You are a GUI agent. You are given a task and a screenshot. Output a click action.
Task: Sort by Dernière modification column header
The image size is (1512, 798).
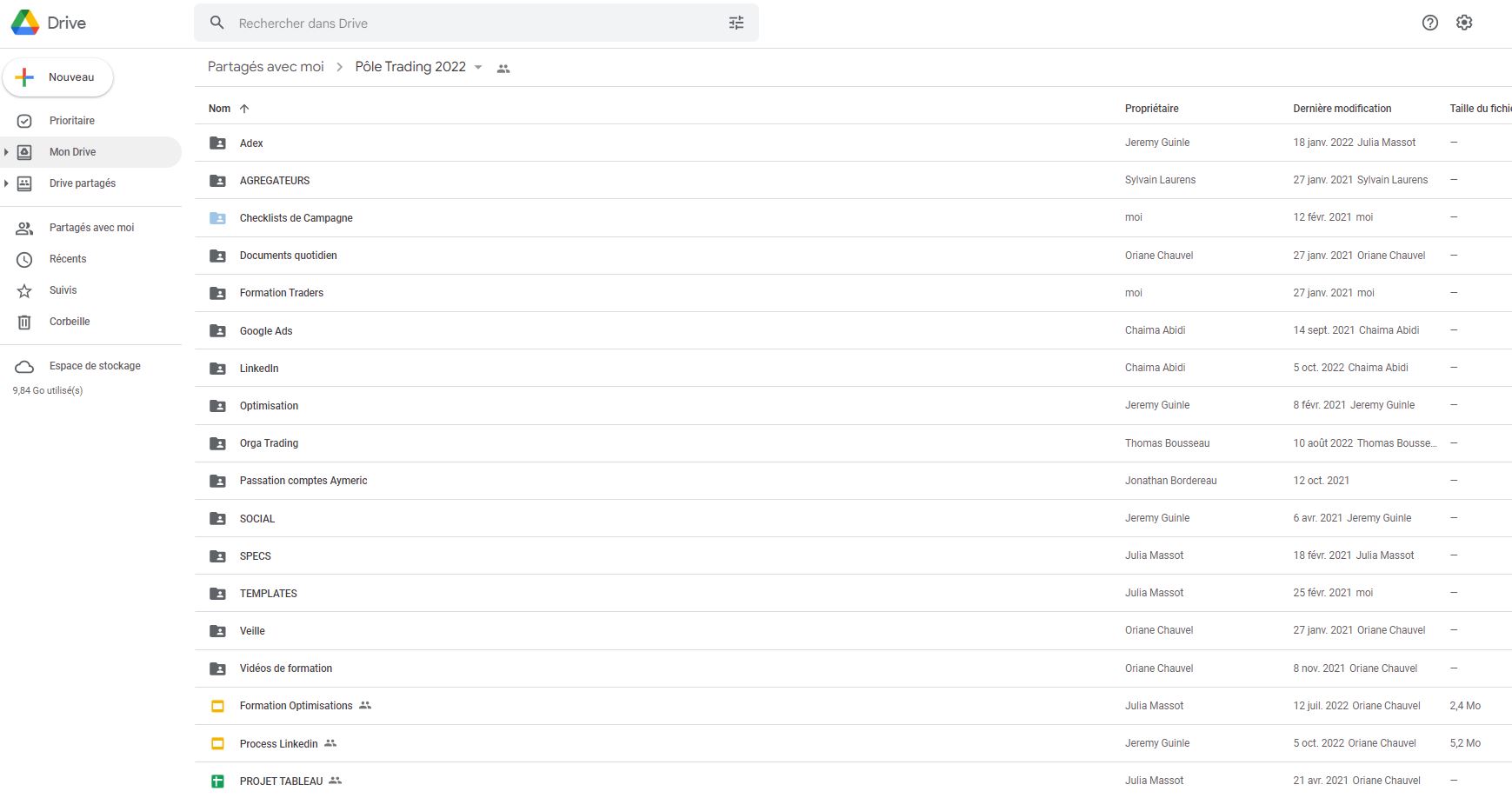click(x=1342, y=109)
